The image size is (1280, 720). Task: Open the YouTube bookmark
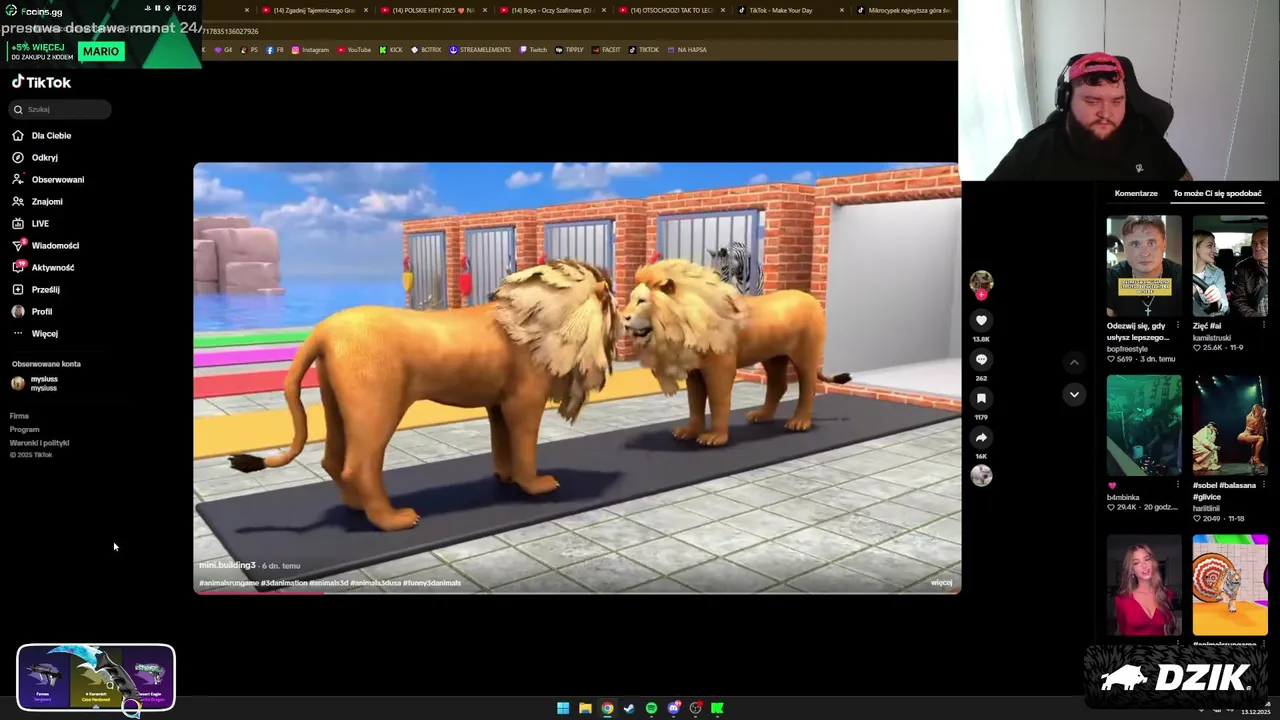tap(354, 49)
